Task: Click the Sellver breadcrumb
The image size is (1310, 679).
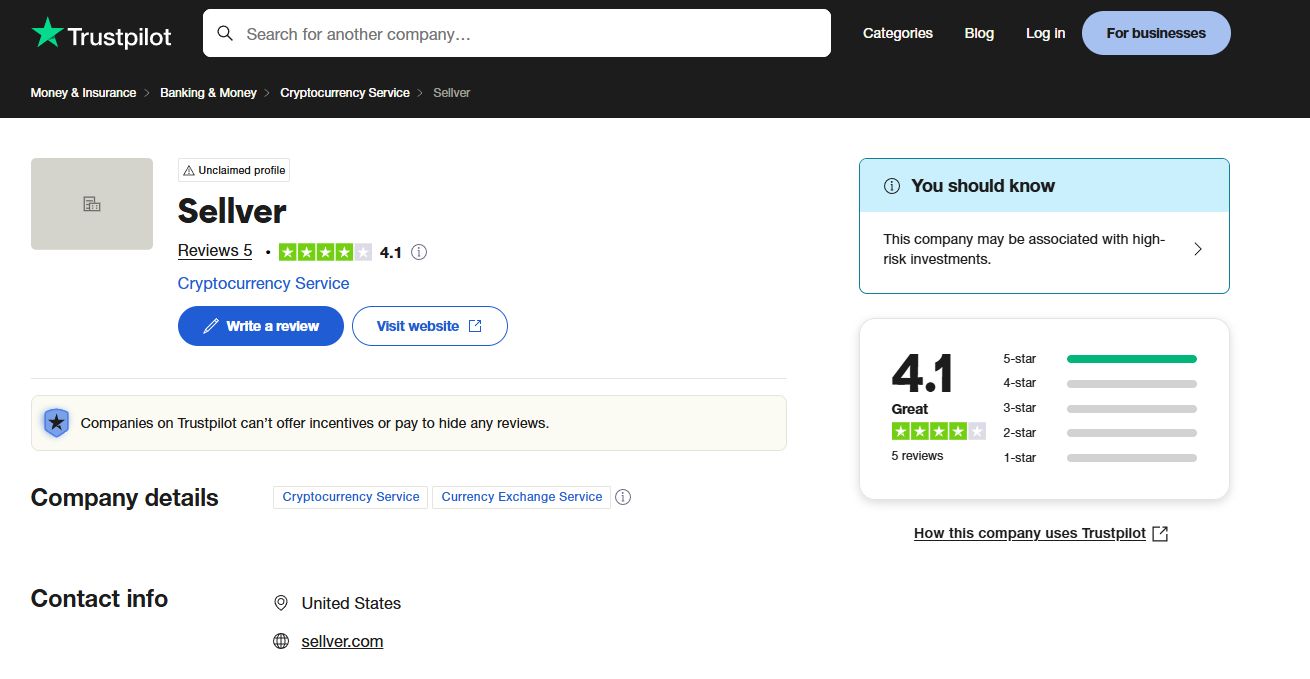Action: 451,93
